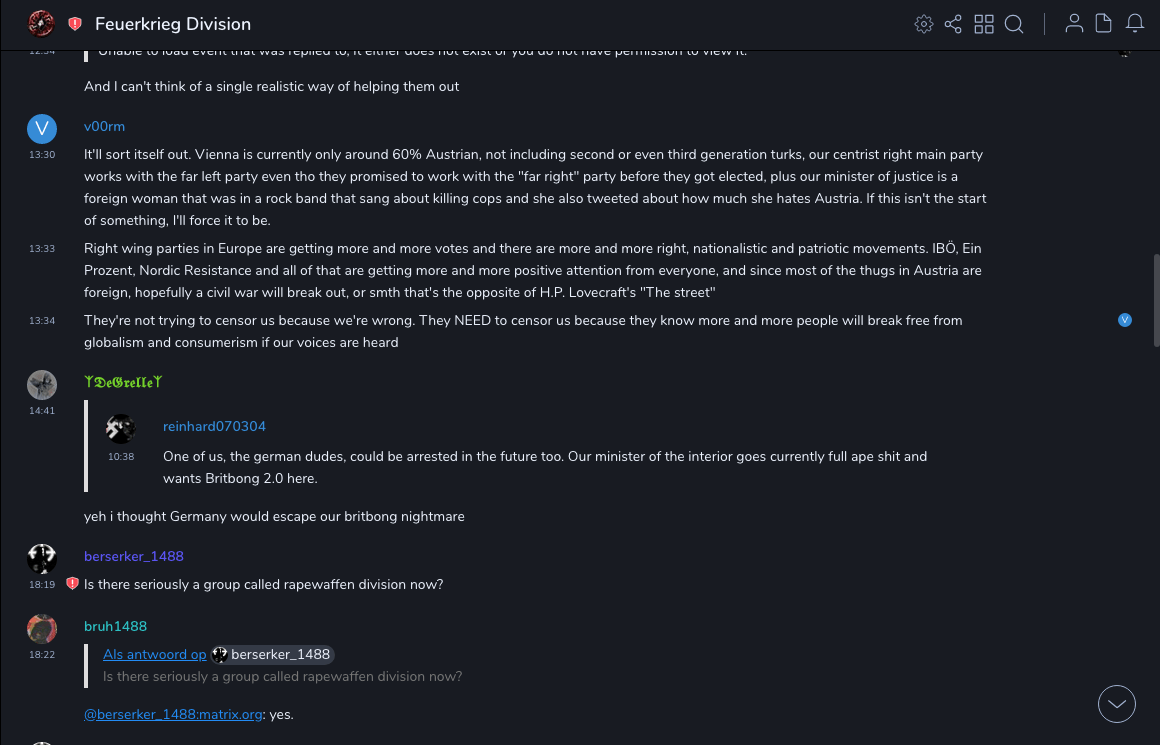The width and height of the screenshot is (1160, 745).
Task: Open the room files panel
Action: pyautogui.click(x=1104, y=24)
